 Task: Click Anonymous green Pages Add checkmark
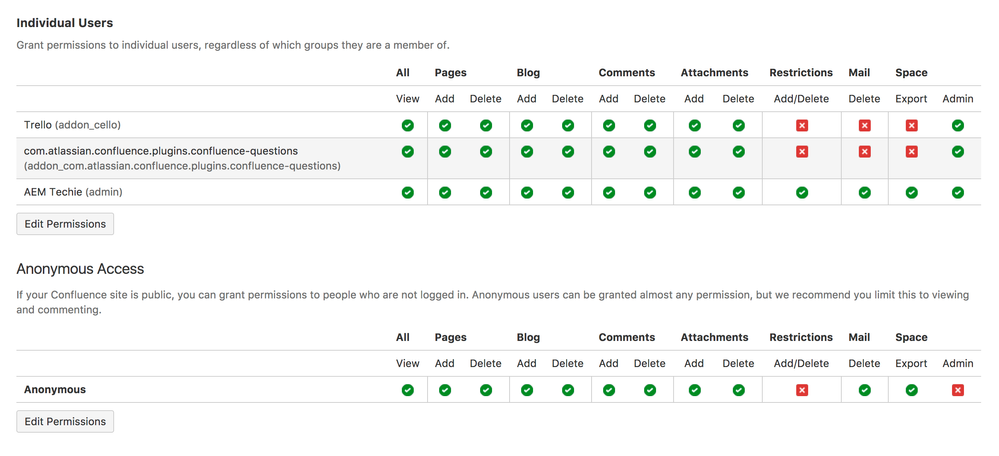click(445, 390)
